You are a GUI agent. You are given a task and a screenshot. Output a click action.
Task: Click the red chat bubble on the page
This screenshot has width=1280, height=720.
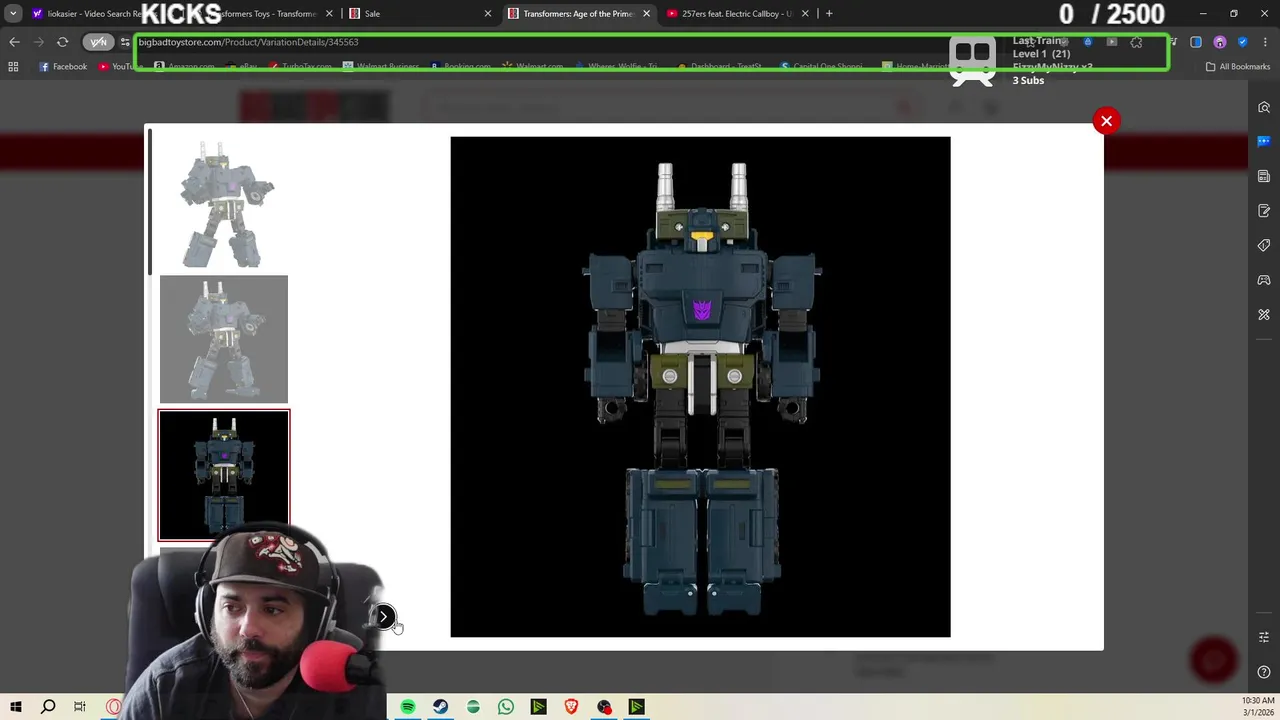pyautogui.click(x=1214, y=660)
